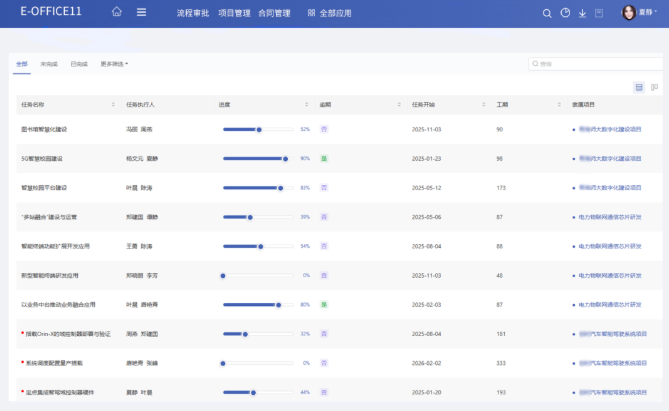Open task 智慧校园平台建设
Viewport: 669px width, 411px height.
44,187
